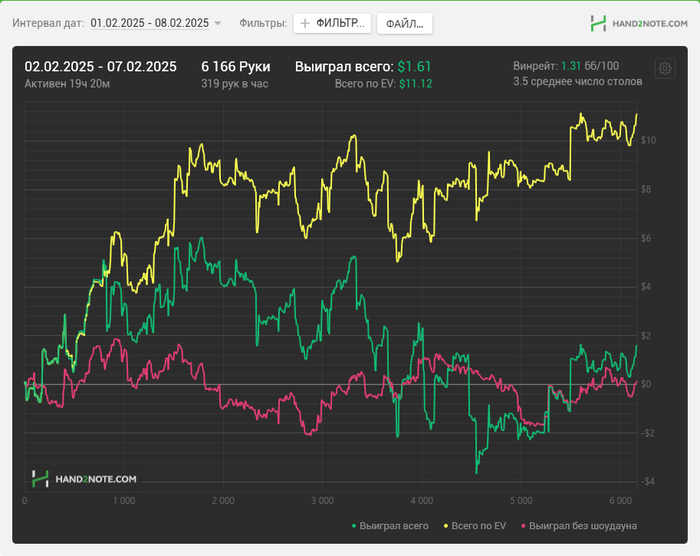The image size is (700, 556).
Task: Click the ФИЛЬТР... button
Action: (332, 23)
